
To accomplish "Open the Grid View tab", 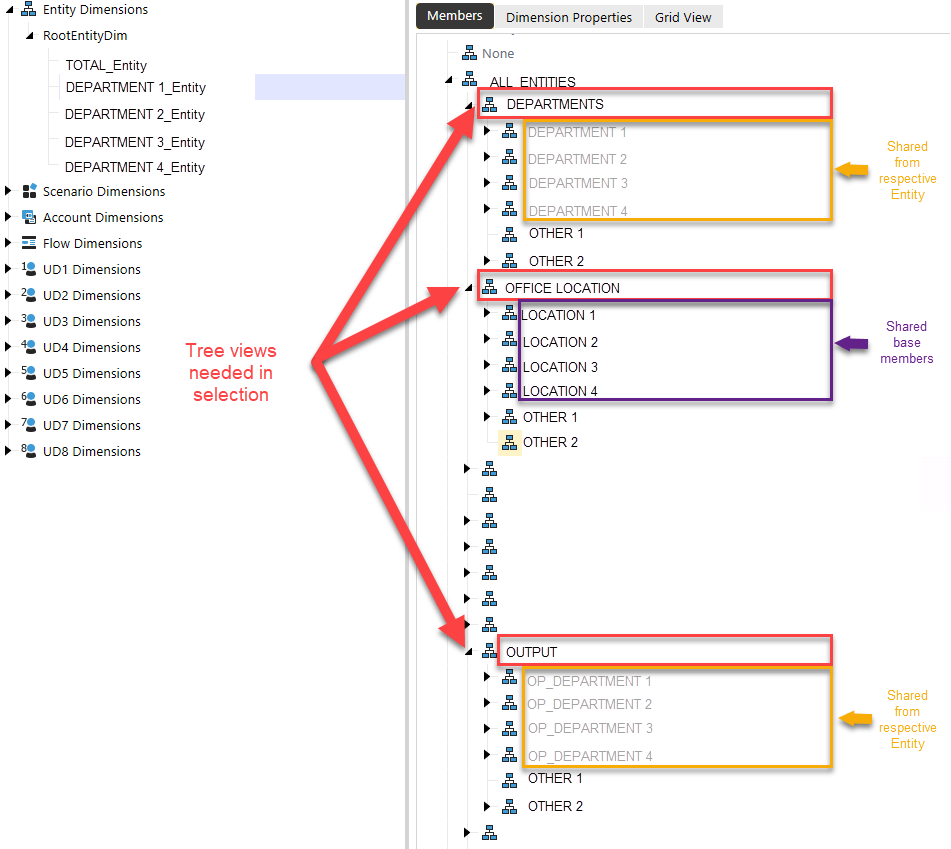I will coord(682,16).
